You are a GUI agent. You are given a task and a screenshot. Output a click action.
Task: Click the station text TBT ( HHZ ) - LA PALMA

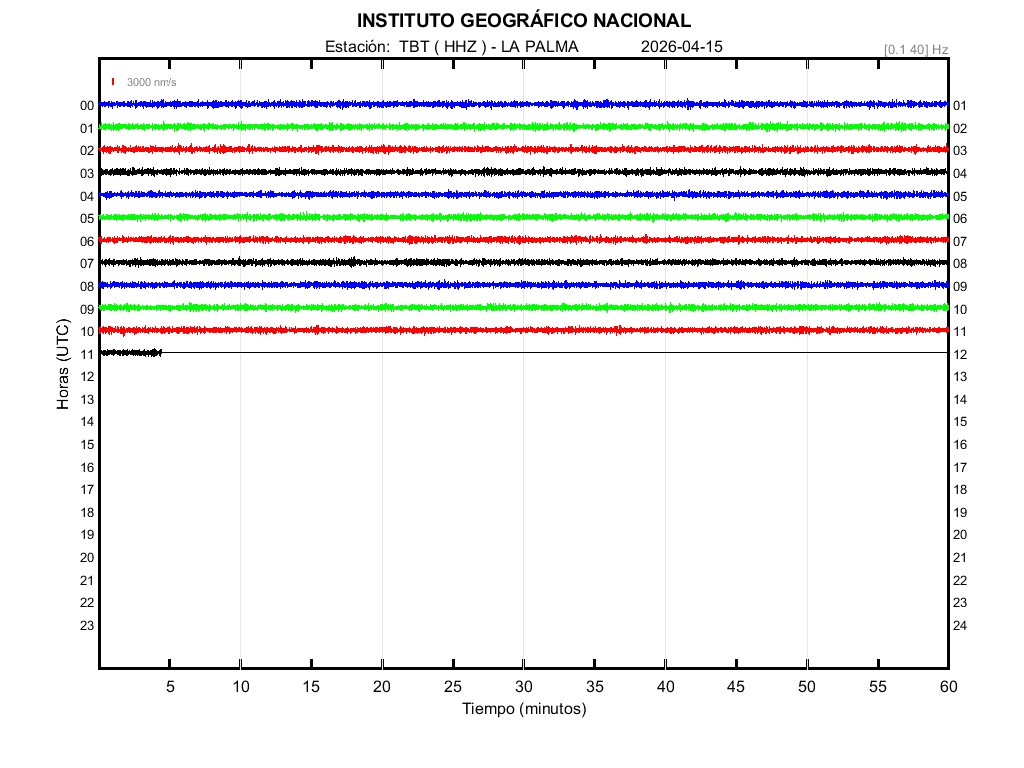tap(488, 47)
